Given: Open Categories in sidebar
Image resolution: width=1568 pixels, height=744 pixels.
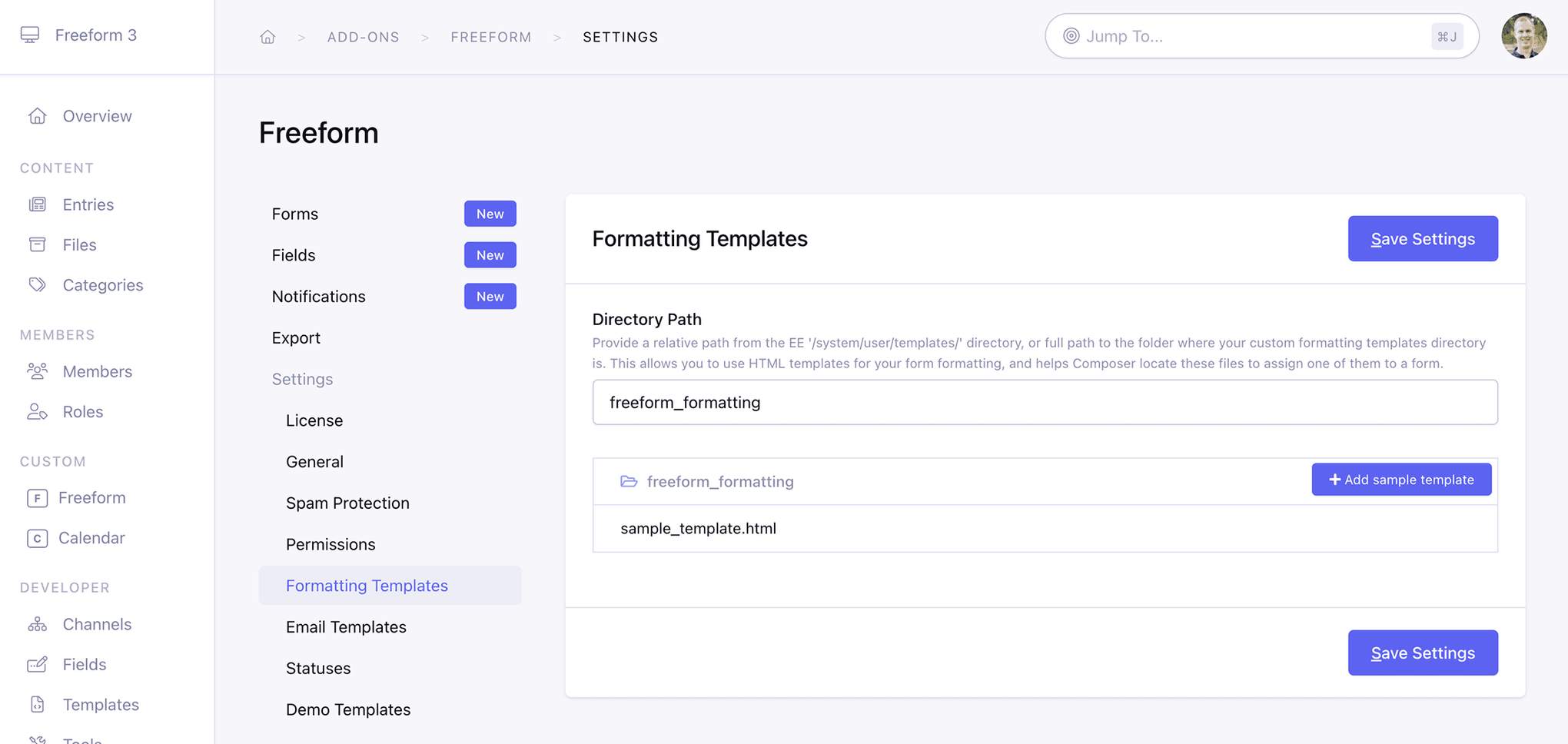Looking at the screenshot, I should point(103,285).
